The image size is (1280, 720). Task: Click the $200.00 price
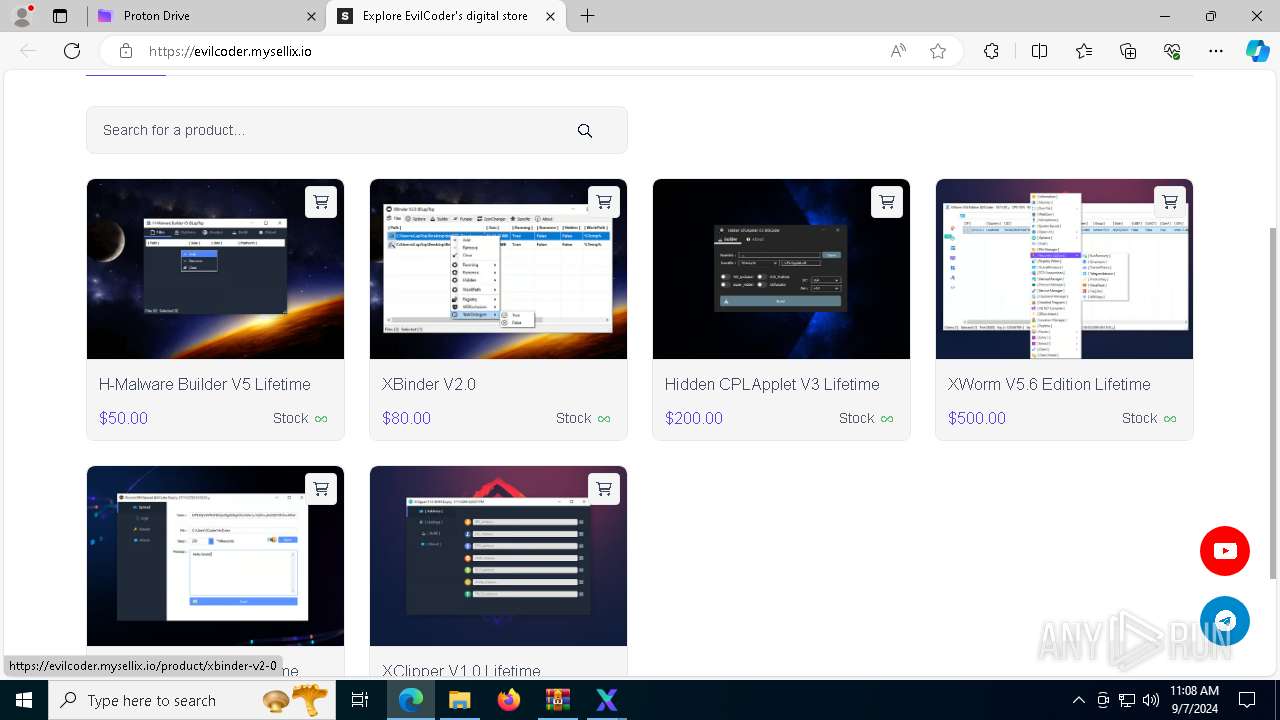[x=693, y=418]
